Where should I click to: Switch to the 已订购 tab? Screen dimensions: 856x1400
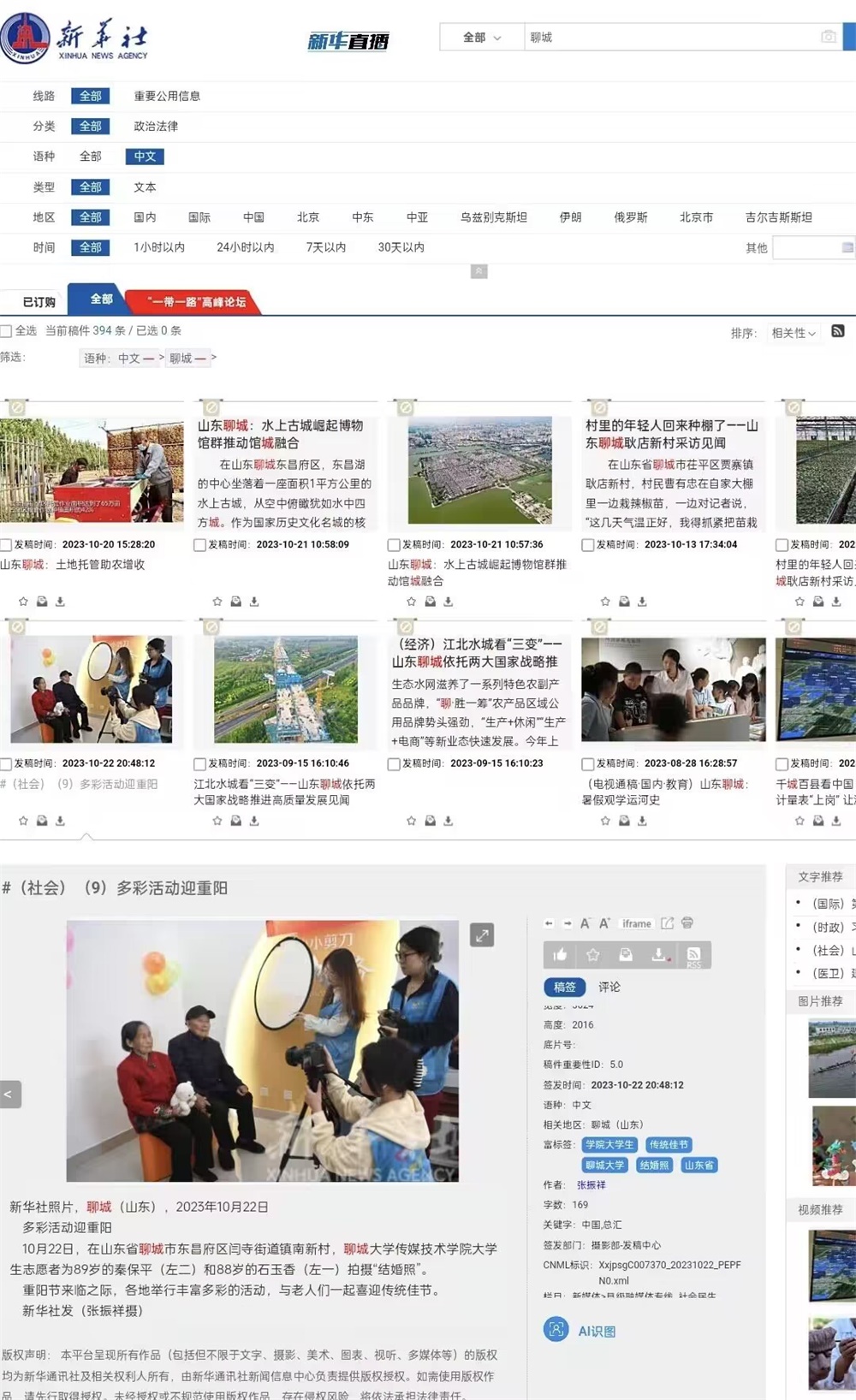point(39,302)
